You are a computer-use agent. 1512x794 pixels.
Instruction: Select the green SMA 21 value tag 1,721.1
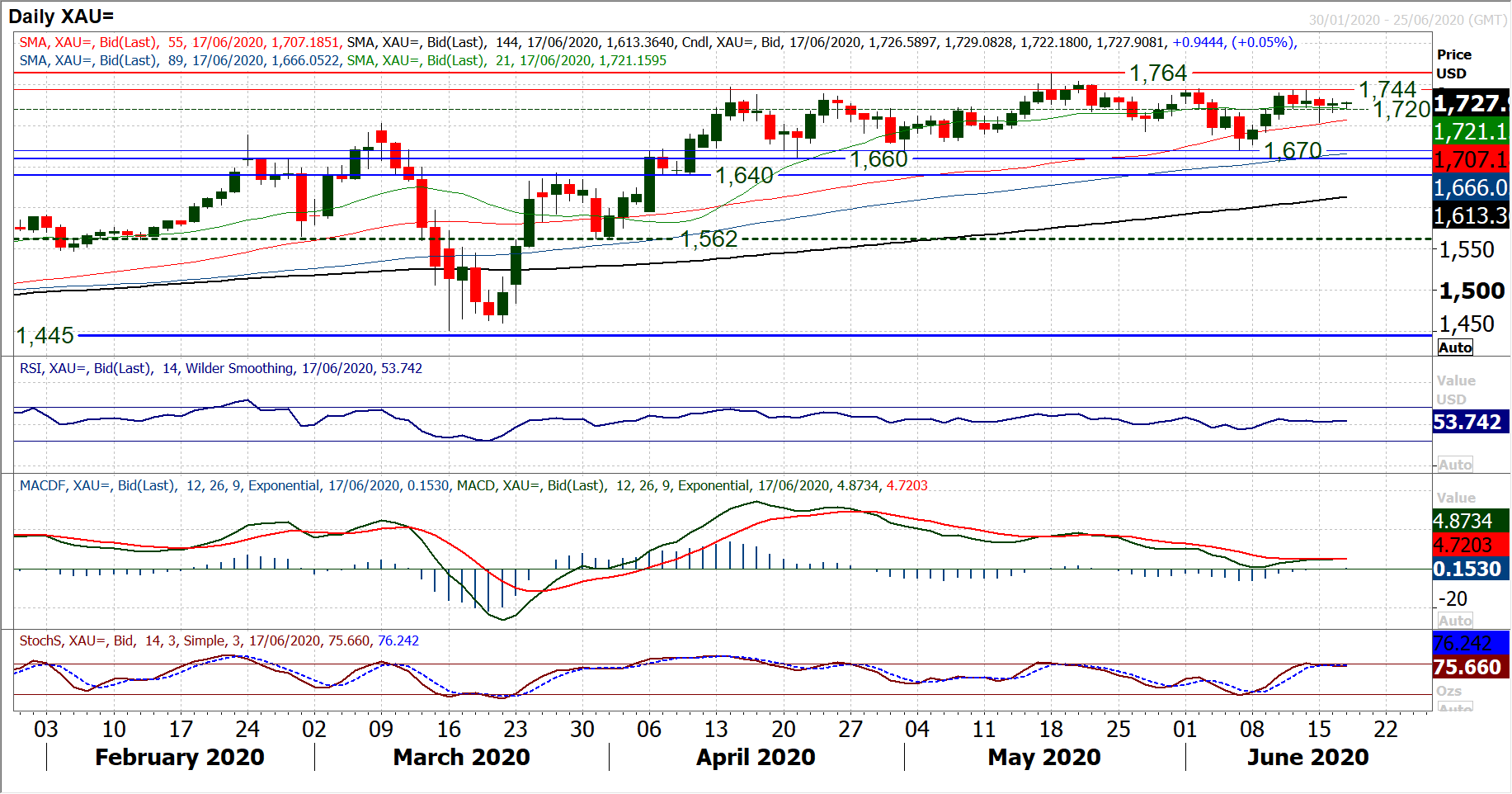(1471, 132)
